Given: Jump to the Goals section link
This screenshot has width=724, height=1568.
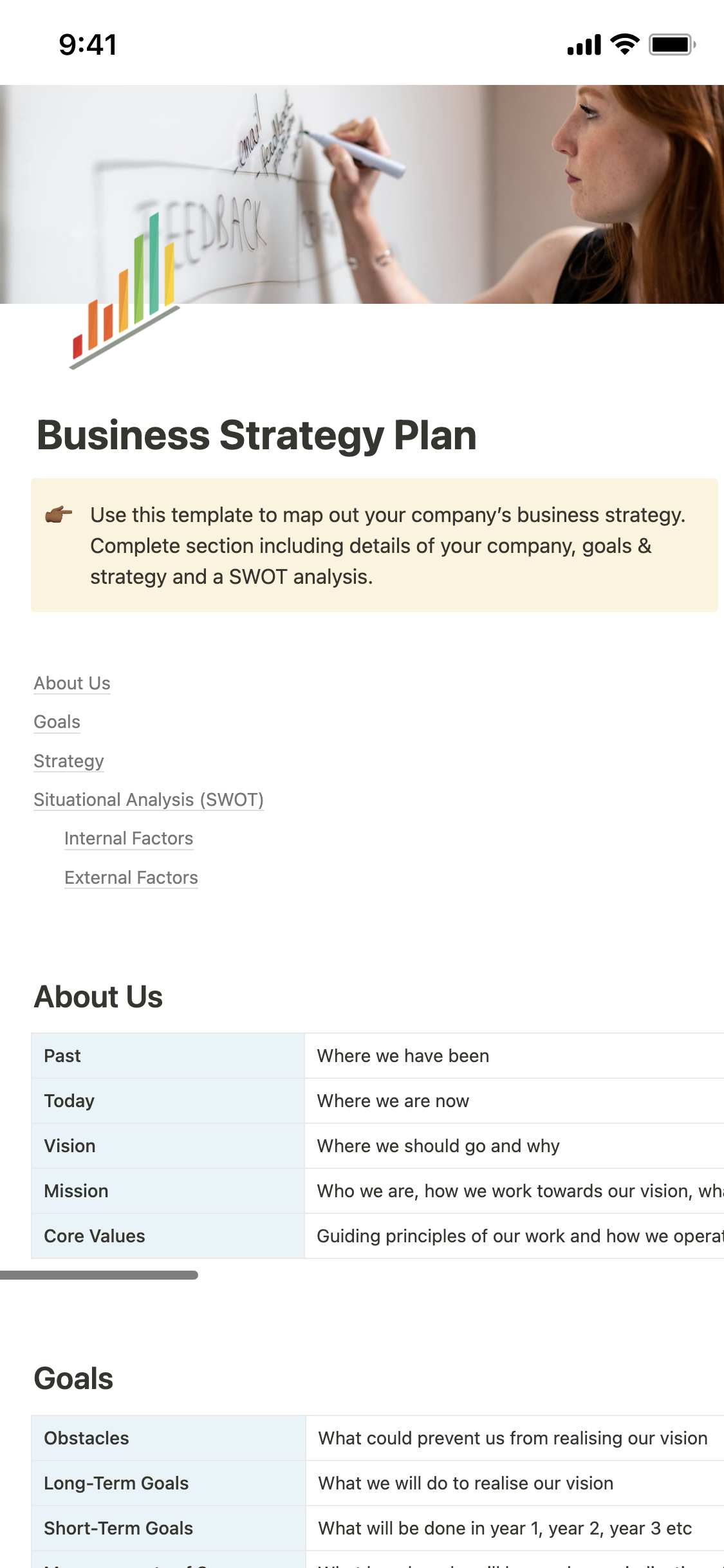Looking at the screenshot, I should coord(57,722).
